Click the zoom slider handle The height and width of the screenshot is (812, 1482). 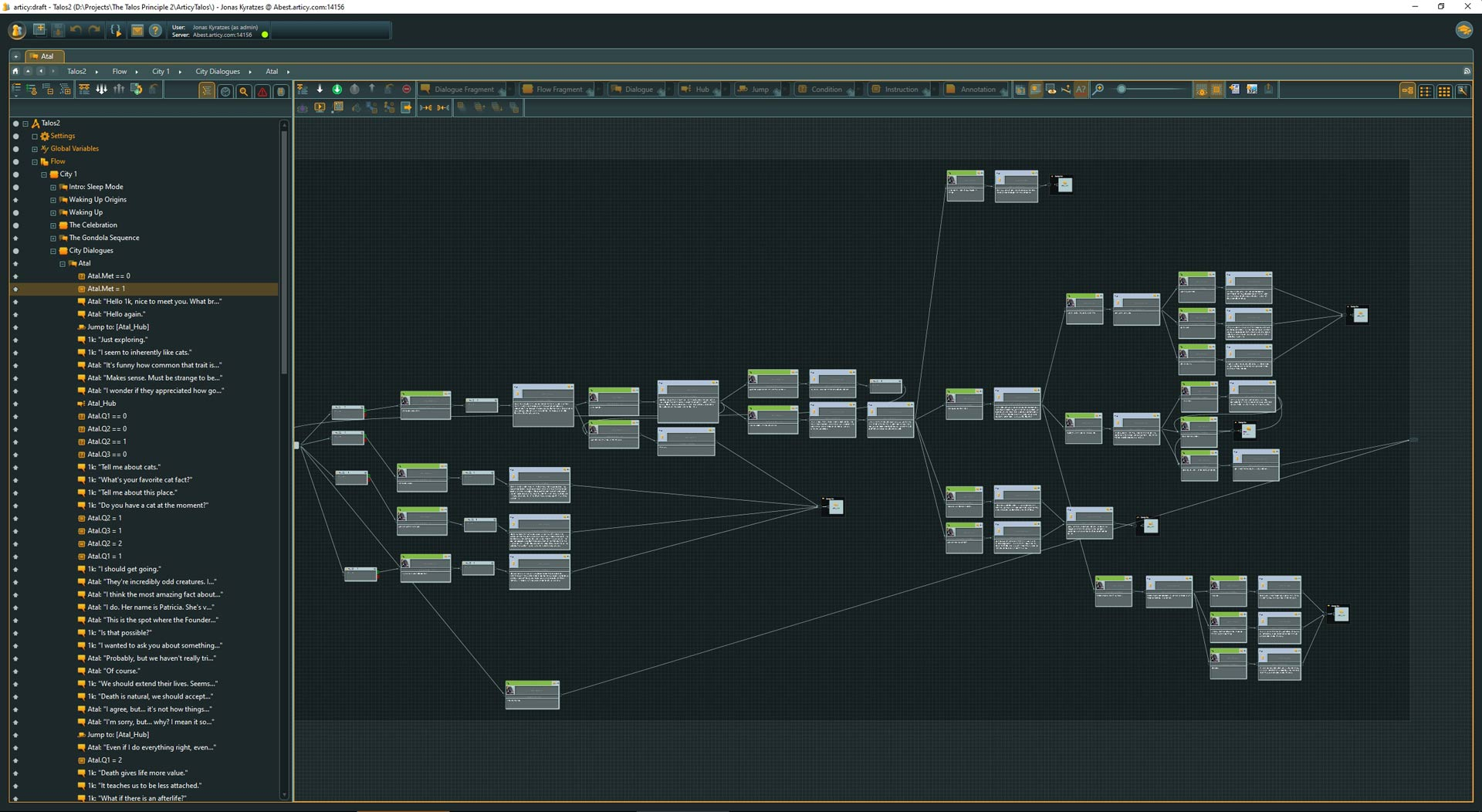coord(1122,90)
